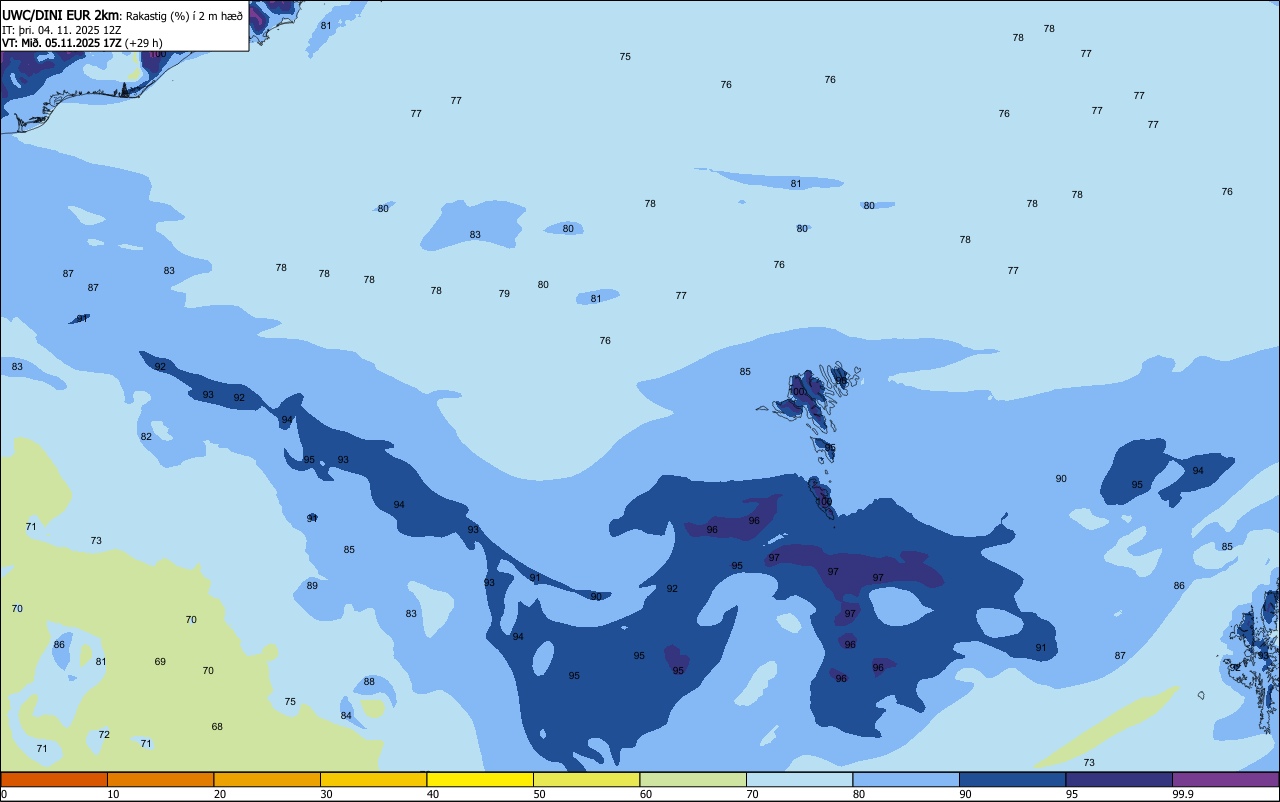Click the pale yellow 50–60 legend swatch

(x=586, y=779)
